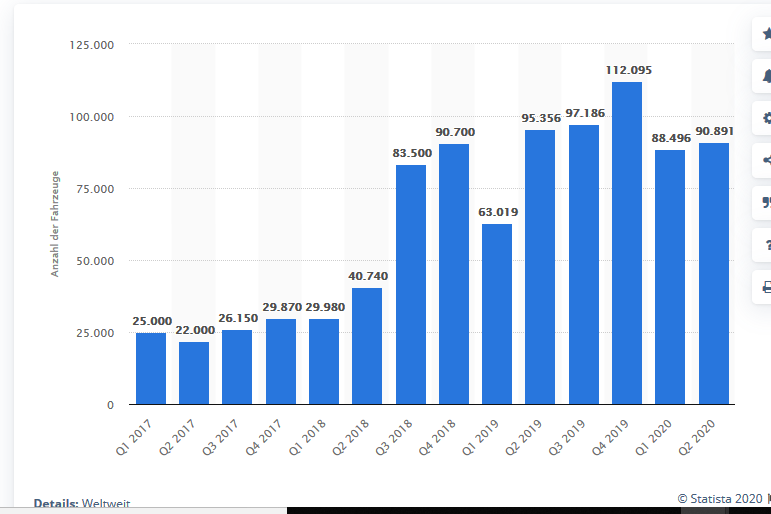Click the print icon

(x=766, y=287)
